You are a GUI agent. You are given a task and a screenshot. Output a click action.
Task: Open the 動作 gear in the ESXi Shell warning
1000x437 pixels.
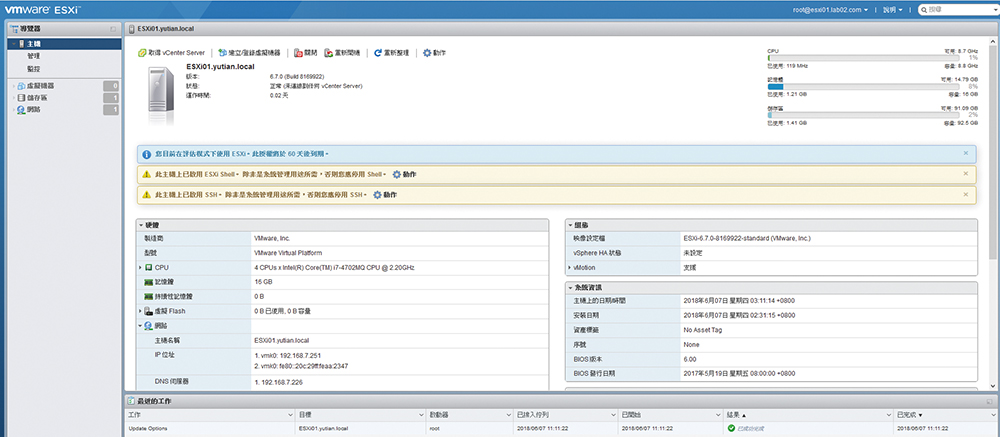tap(404, 174)
